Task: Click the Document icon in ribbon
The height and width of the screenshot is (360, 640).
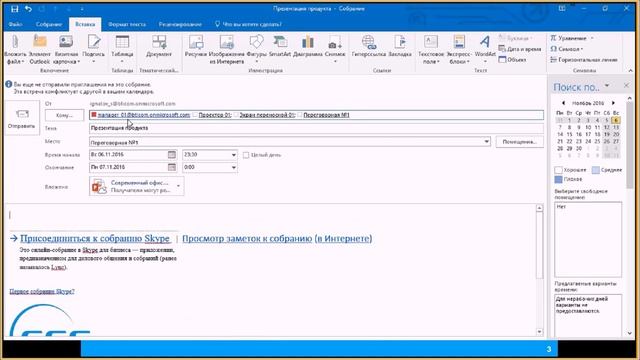Action: pyautogui.click(x=159, y=42)
